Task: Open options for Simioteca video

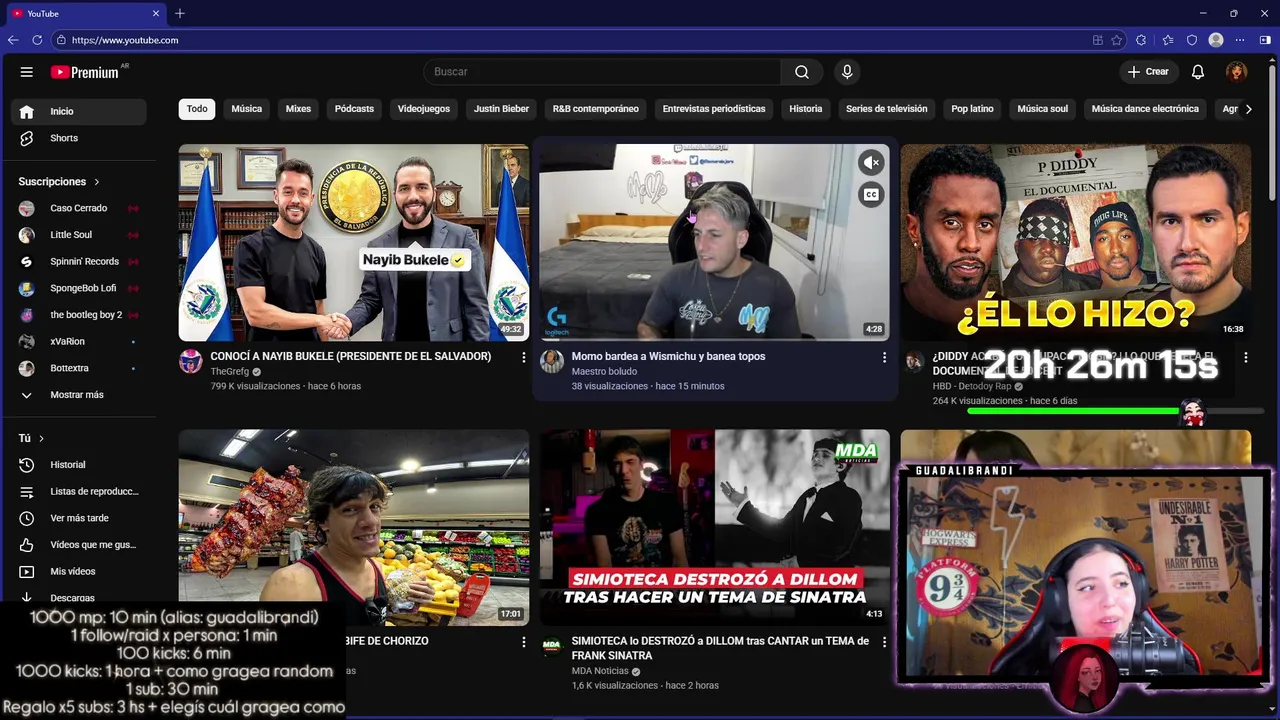Action: 884,642
